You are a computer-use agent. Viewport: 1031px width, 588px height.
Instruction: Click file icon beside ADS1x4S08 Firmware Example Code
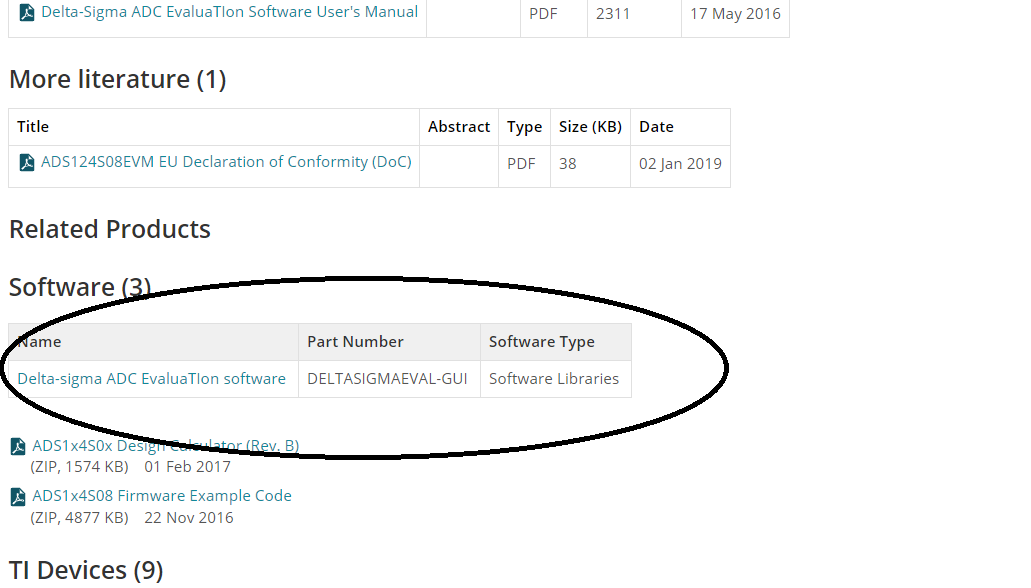(18, 497)
